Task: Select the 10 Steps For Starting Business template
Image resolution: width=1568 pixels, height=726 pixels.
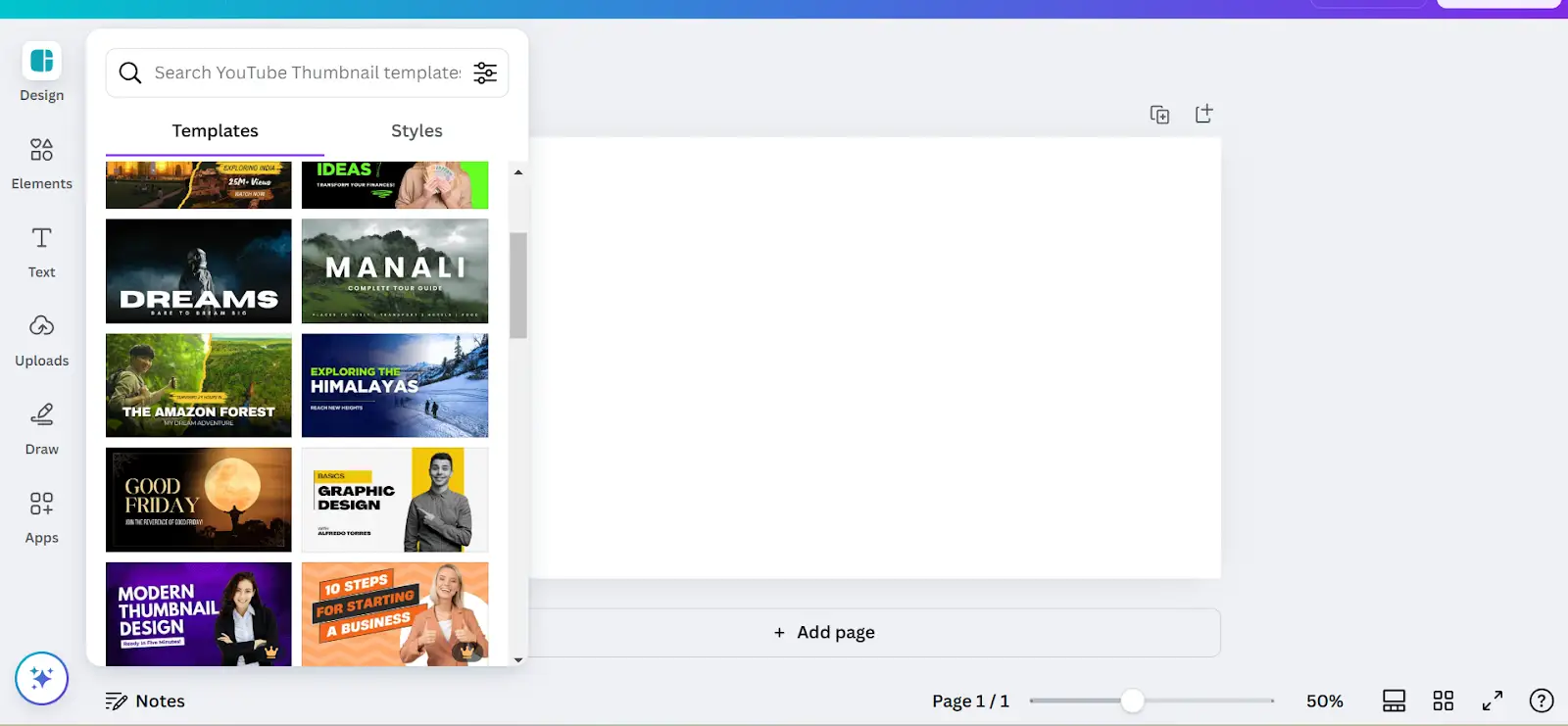Action: tap(395, 614)
